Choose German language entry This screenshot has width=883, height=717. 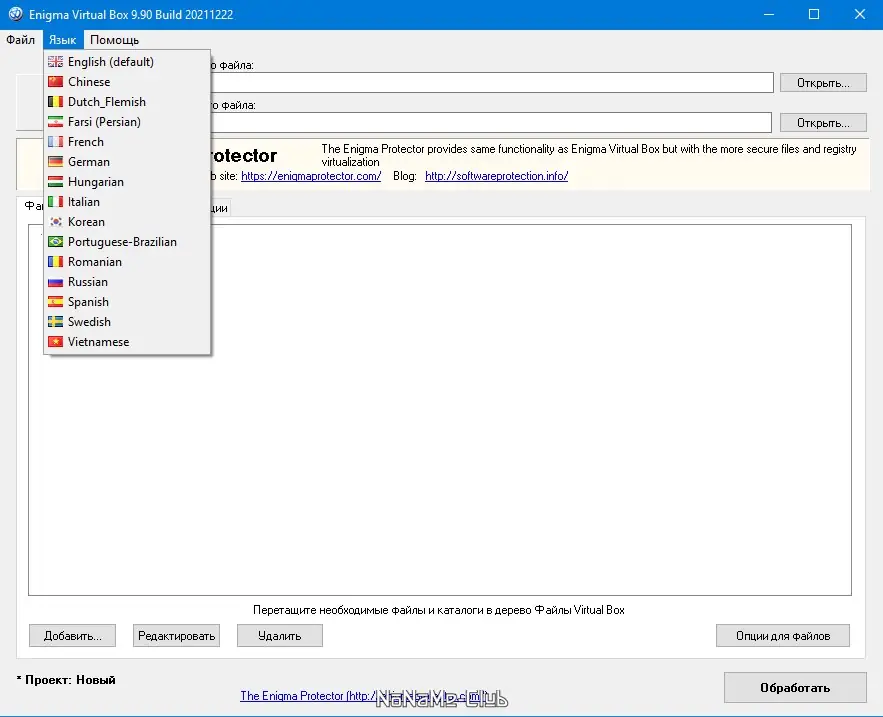(x=127, y=162)
